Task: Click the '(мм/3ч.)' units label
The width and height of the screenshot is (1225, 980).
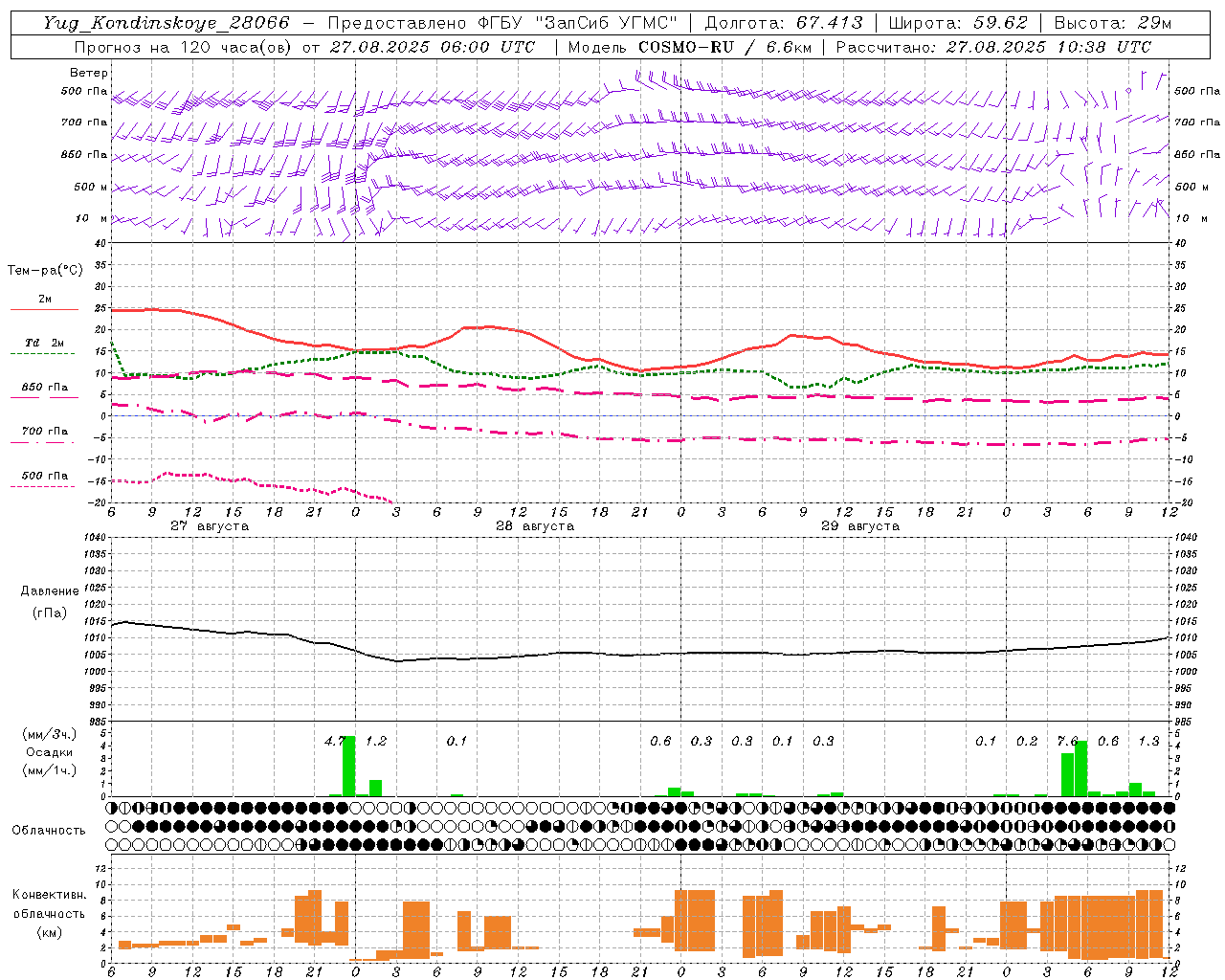Action: [50, 734]
